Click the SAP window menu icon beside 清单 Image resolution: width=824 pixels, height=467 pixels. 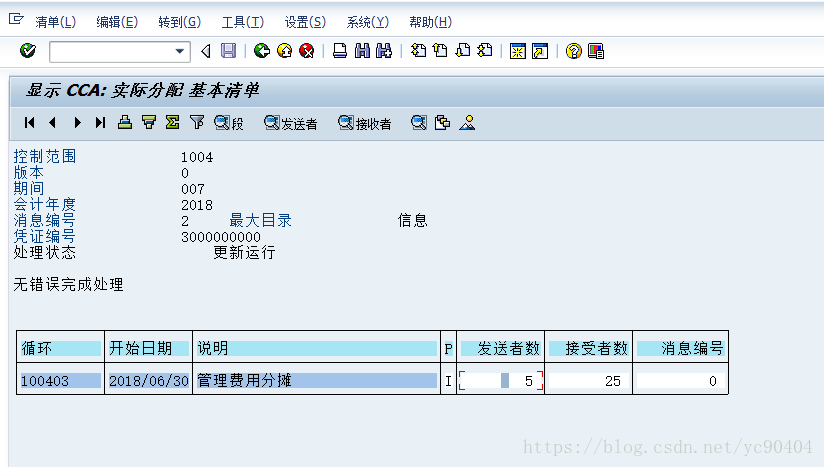[x=16, y=19]
